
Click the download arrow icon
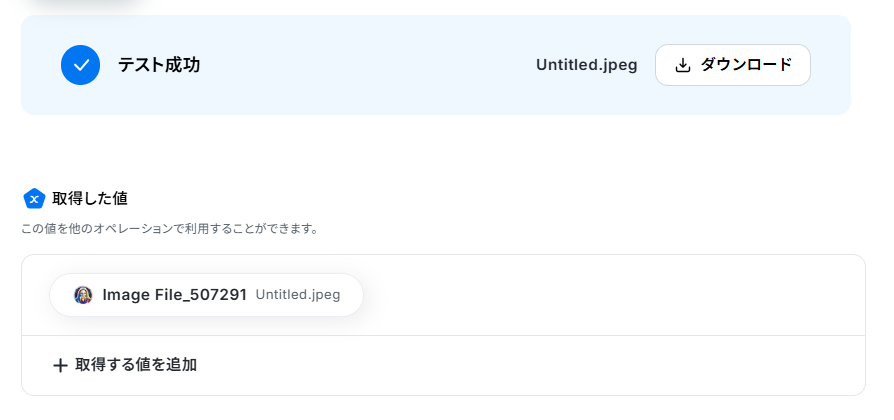coord(683,65)
